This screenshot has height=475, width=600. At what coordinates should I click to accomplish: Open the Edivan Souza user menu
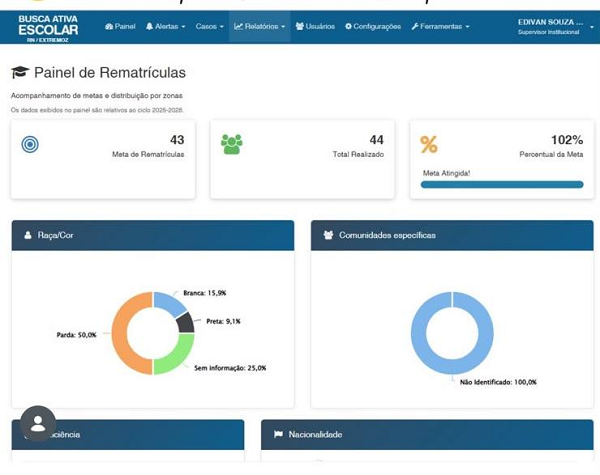point(556,27)
